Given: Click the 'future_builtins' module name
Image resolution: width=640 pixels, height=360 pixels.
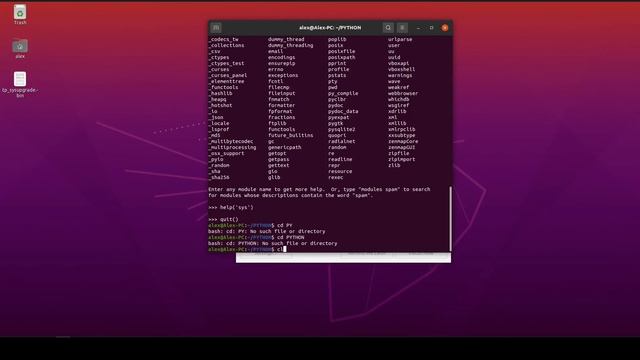Looking at the screenshot, I should pyautogui.click(x=291, y=136).
